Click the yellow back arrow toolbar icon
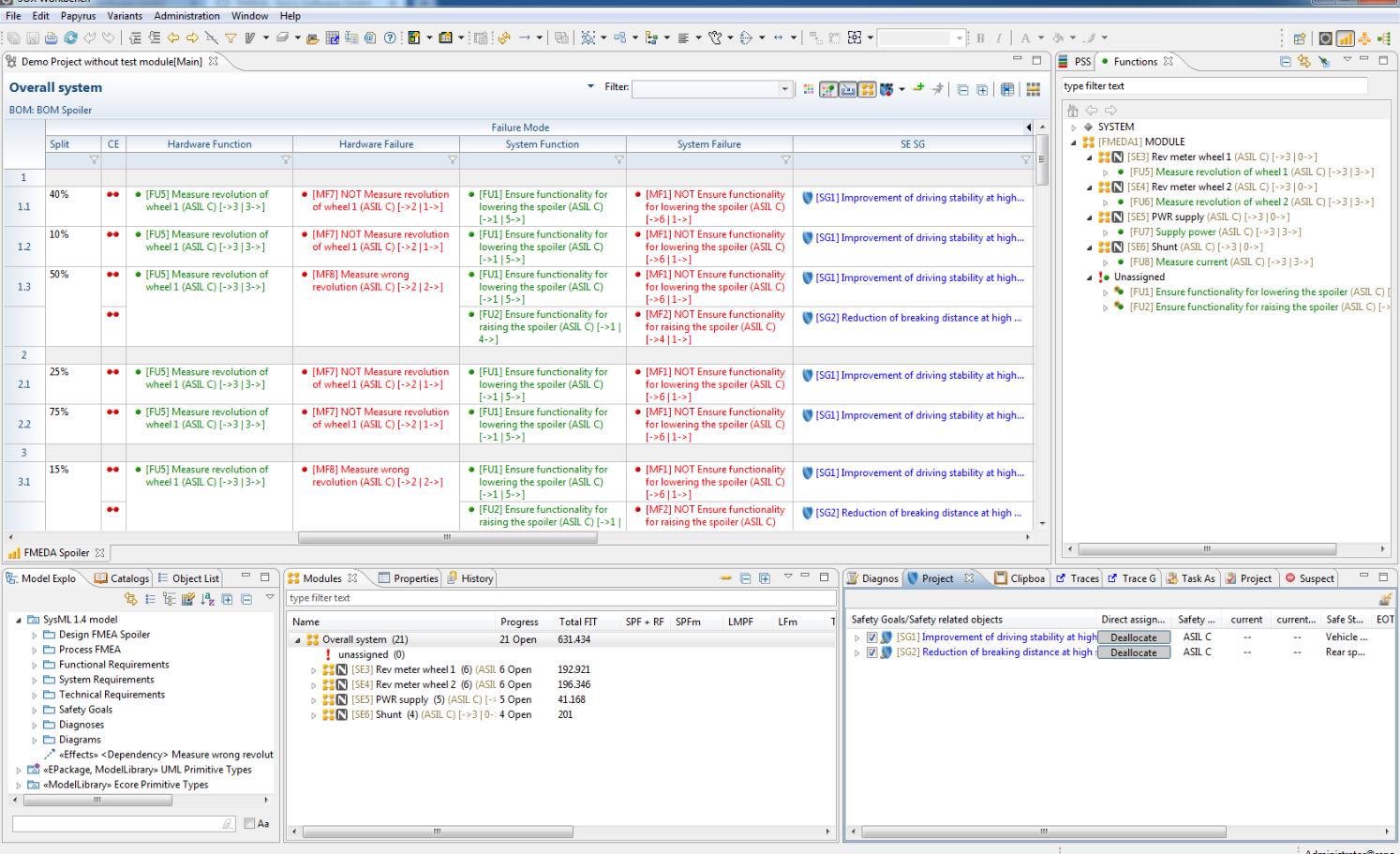Viewport: 1400px width, 854px height. tap(173, 38)
